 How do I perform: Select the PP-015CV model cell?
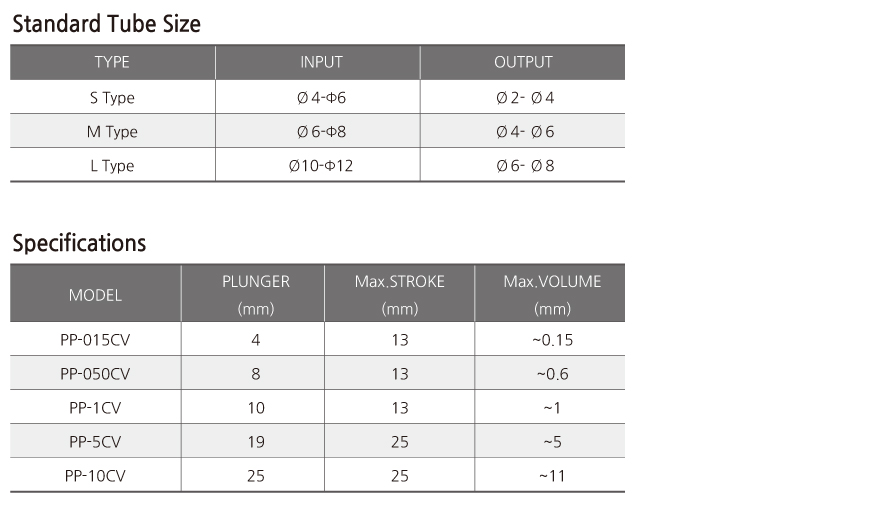coord(95,340)
